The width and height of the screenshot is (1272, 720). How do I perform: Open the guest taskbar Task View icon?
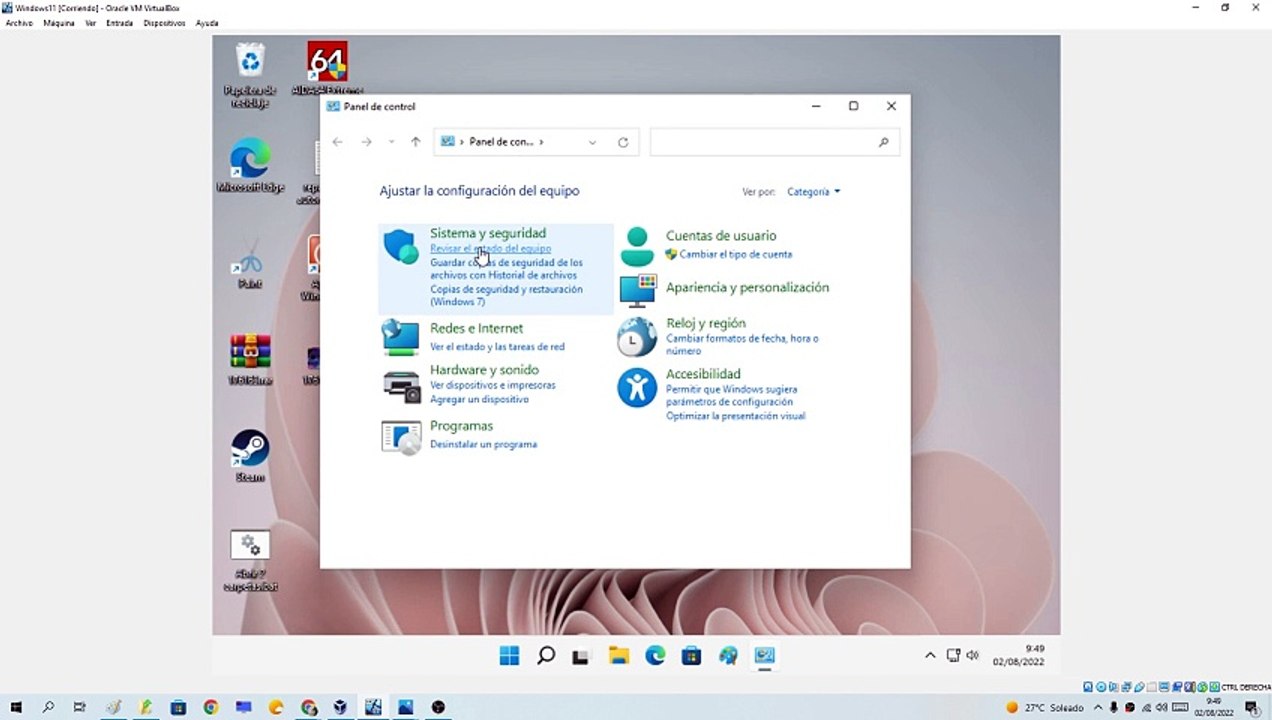coord(580,657)
